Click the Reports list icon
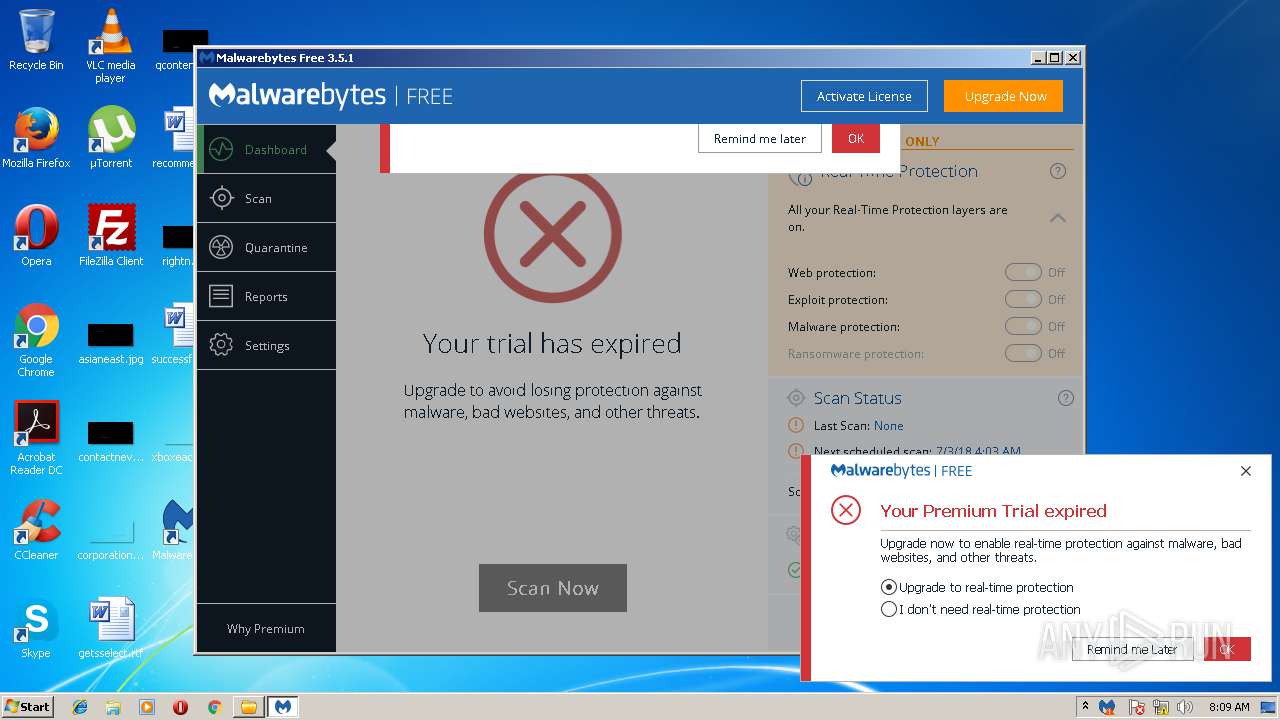 [221, 296]
